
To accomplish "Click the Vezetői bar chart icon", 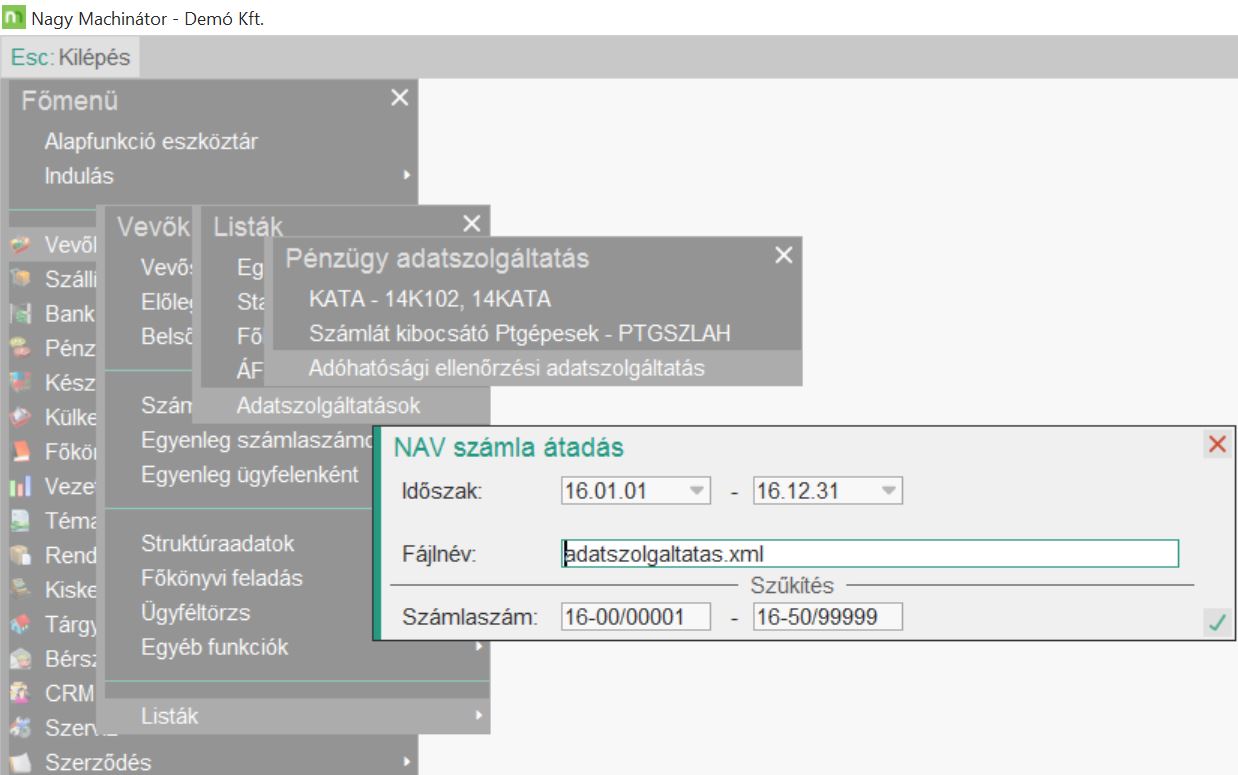I will (x=20, y=487).
